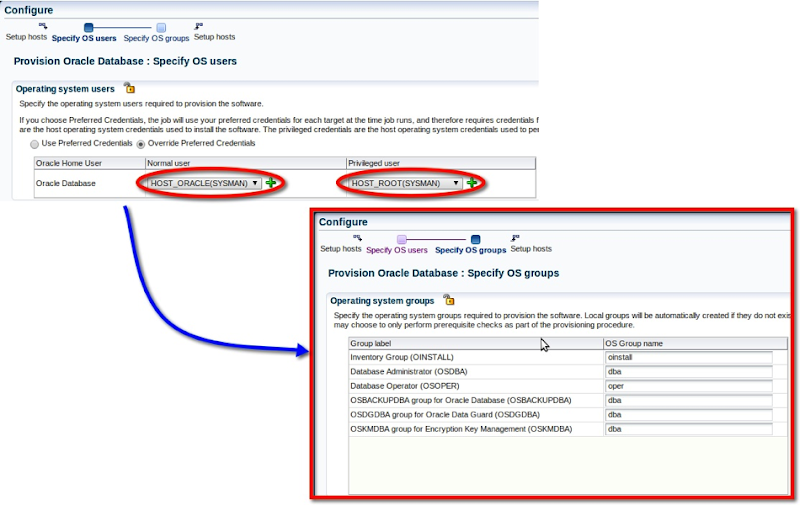Click Inventory Group (OINSTALL) label
This screenshot has height=505, width=800.
[x=402, y=358]
